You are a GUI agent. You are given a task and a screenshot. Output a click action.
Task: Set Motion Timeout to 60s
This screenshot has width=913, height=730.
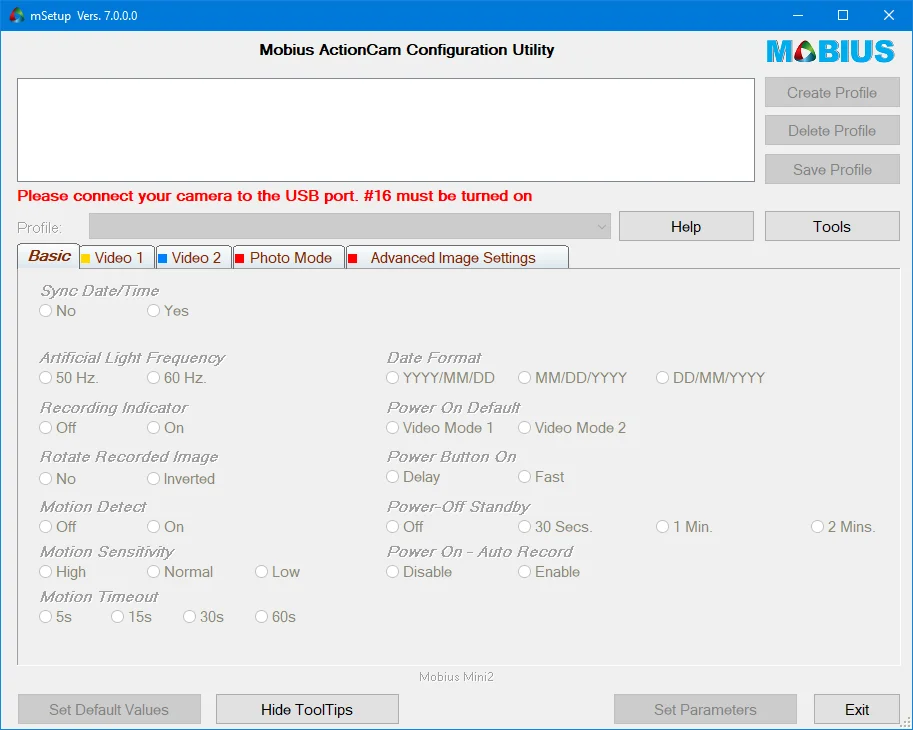coord(275,616)
